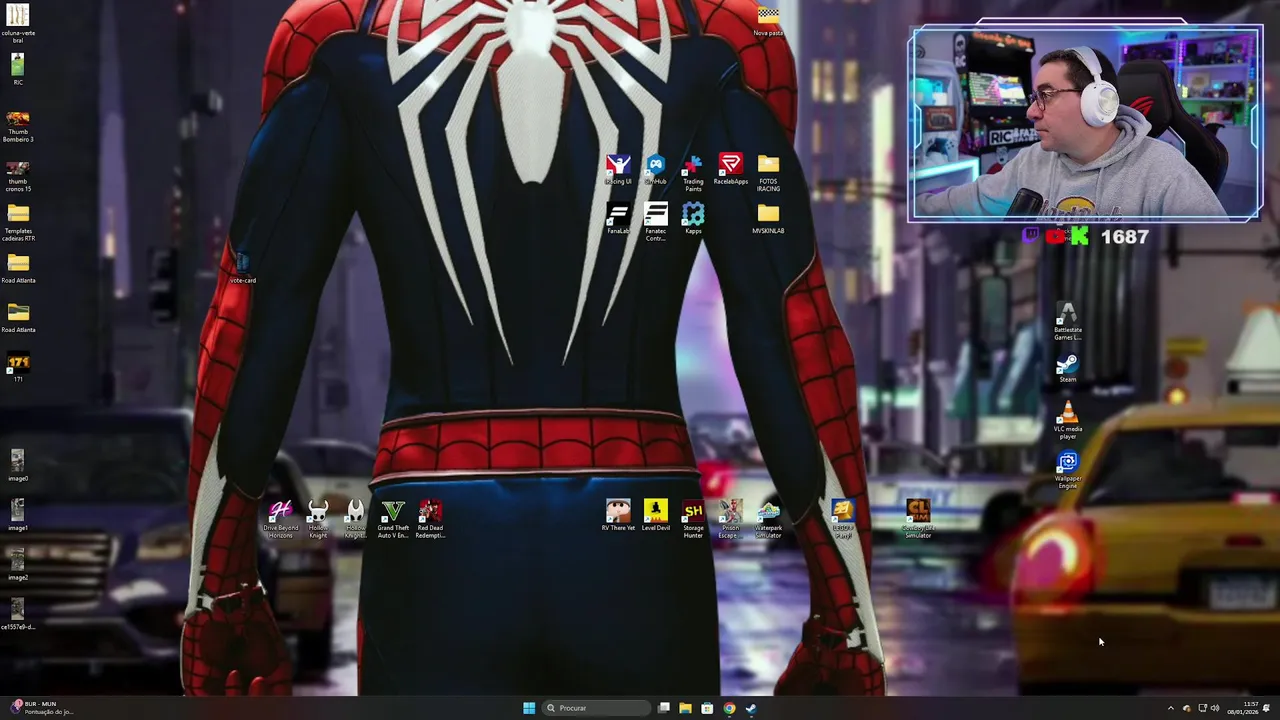Viewport: 1280px width, 720px height.
Task: Open the coluna-vertebral file on desktop
Action: point(18,23)
